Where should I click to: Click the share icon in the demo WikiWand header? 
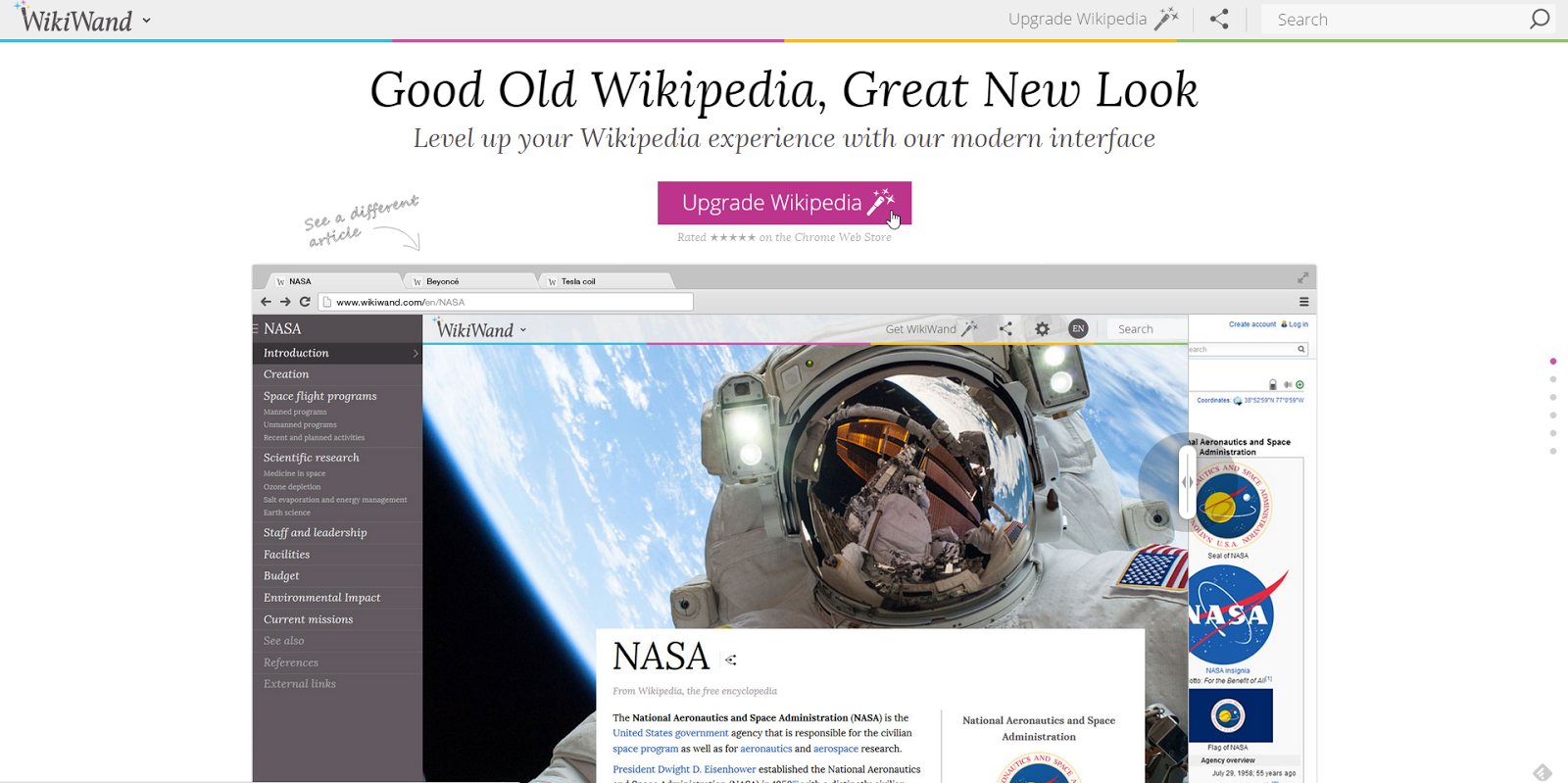[1005, 329]
